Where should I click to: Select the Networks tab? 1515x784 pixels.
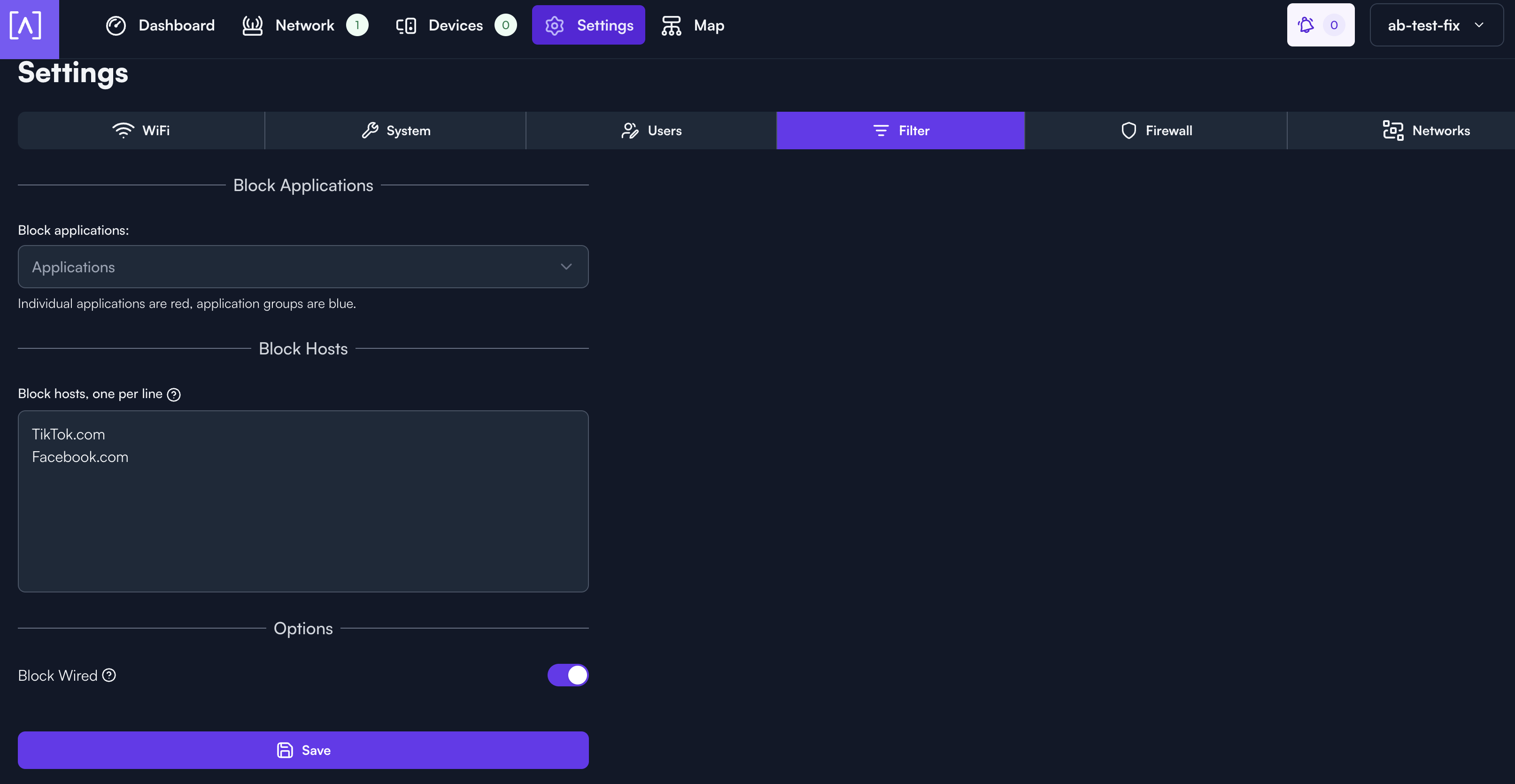1426,131
